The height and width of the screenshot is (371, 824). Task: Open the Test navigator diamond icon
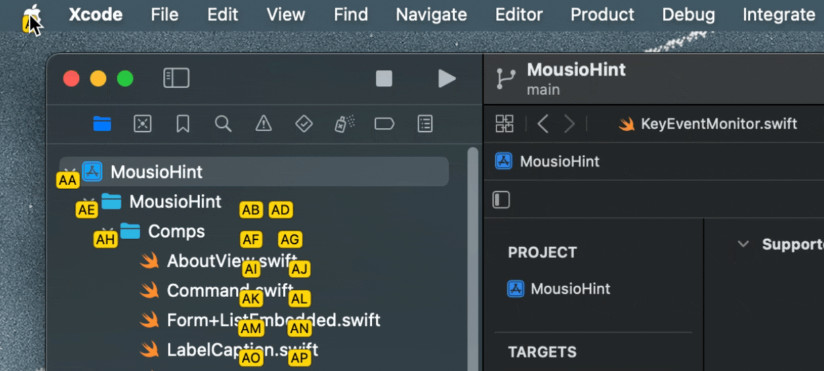pos(304,124)
